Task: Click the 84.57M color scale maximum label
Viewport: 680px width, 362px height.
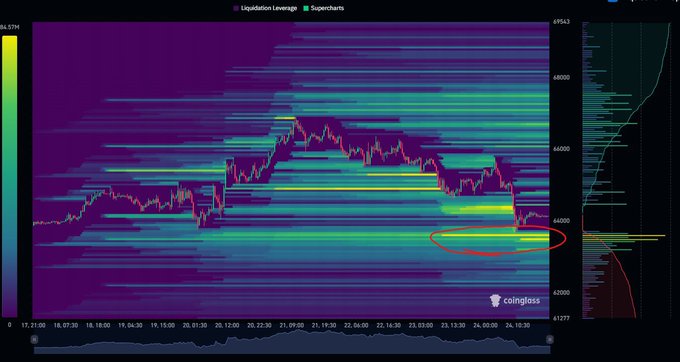Action: point(9,27)
